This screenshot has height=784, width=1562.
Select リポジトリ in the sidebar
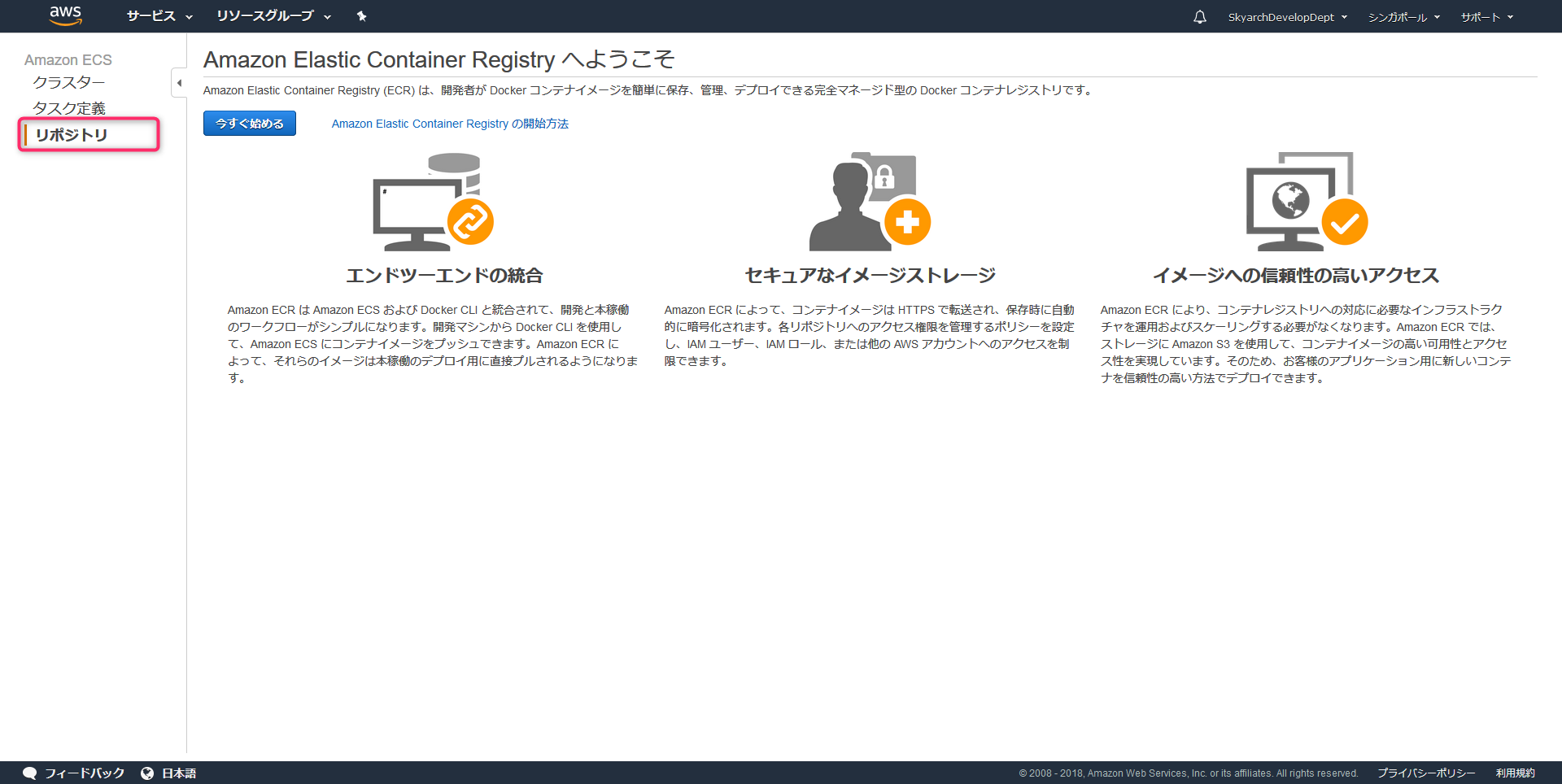pos(72,135)
